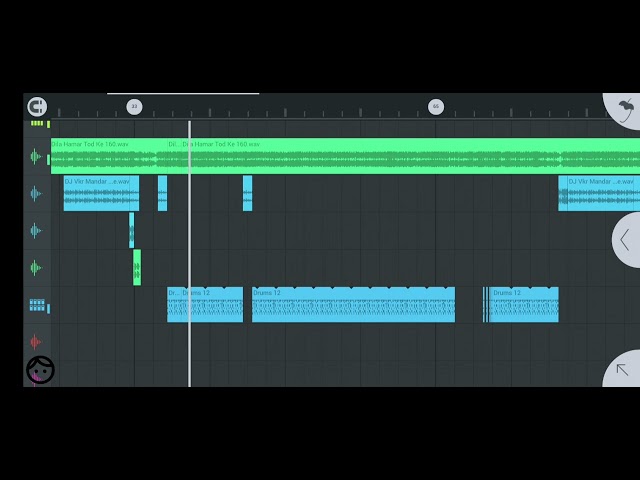Image resolution: width=640 pixels, height=480 pixels.
Task: Select the Drums 12 track's drum pad icon
Action: click(37, 305)
